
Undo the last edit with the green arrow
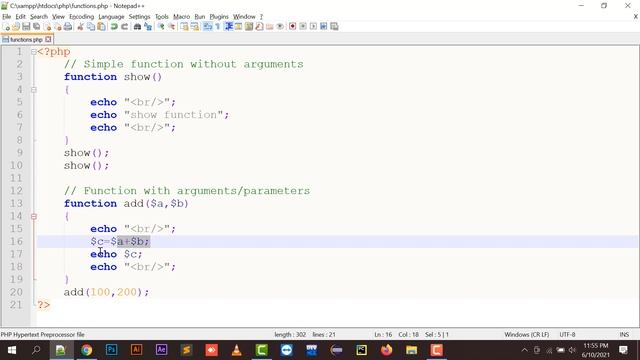(114, 27)
